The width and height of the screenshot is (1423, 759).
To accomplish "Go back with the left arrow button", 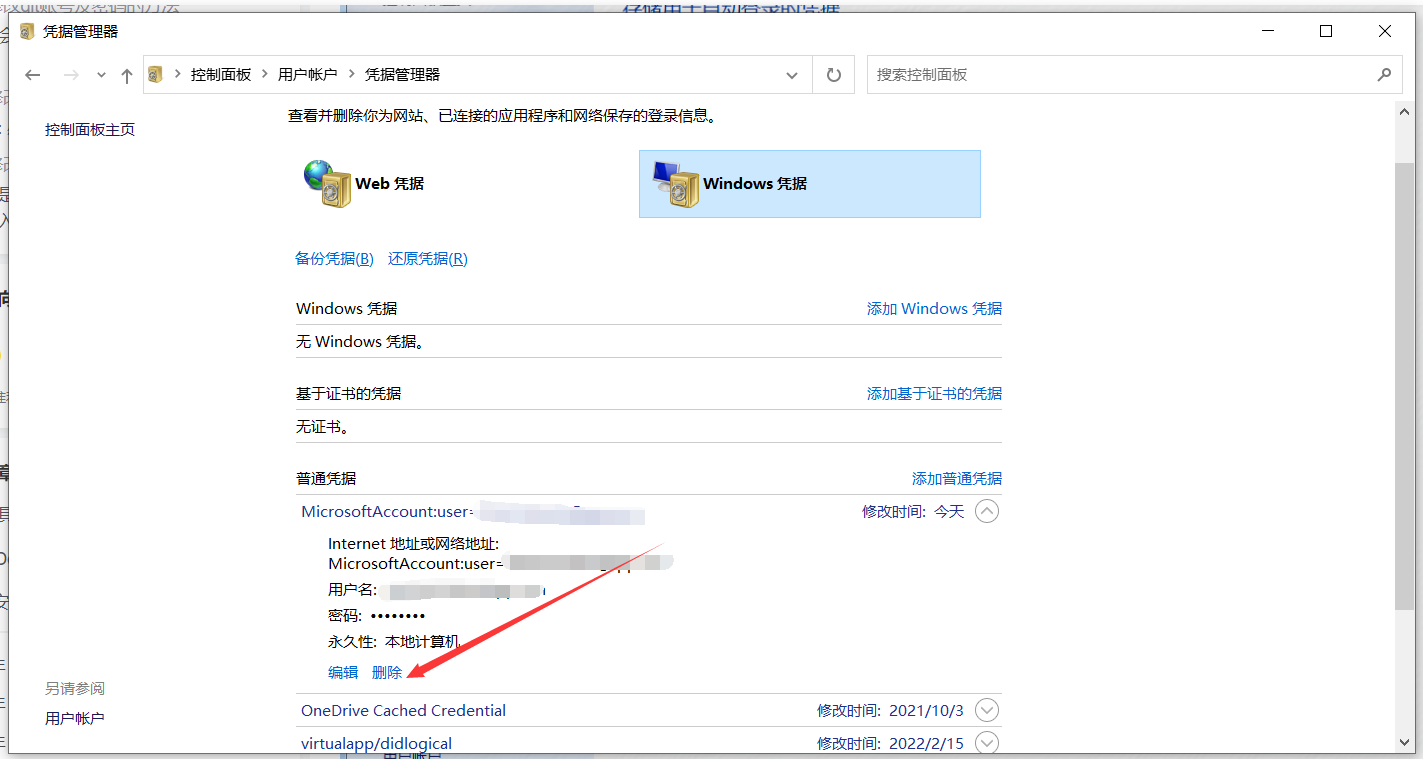I will 33,75.
